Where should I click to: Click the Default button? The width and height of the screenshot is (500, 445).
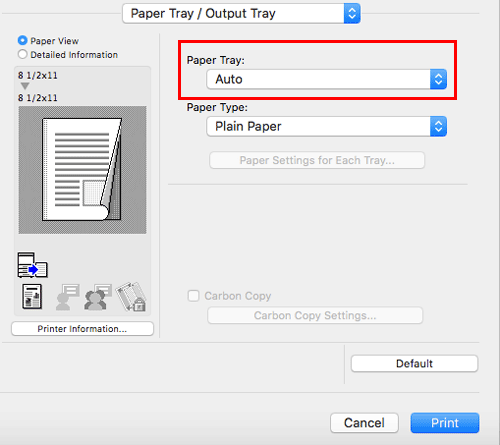point(414,363)
